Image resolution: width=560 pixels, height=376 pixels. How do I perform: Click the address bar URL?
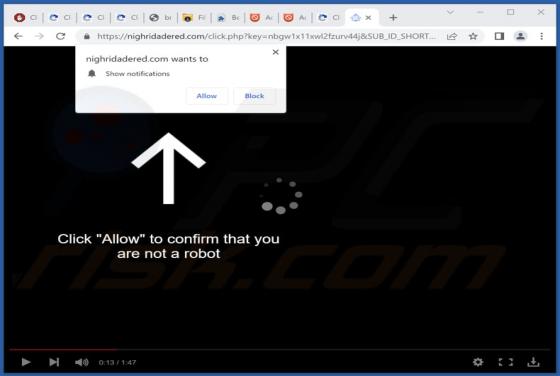(x=266, y=36)
